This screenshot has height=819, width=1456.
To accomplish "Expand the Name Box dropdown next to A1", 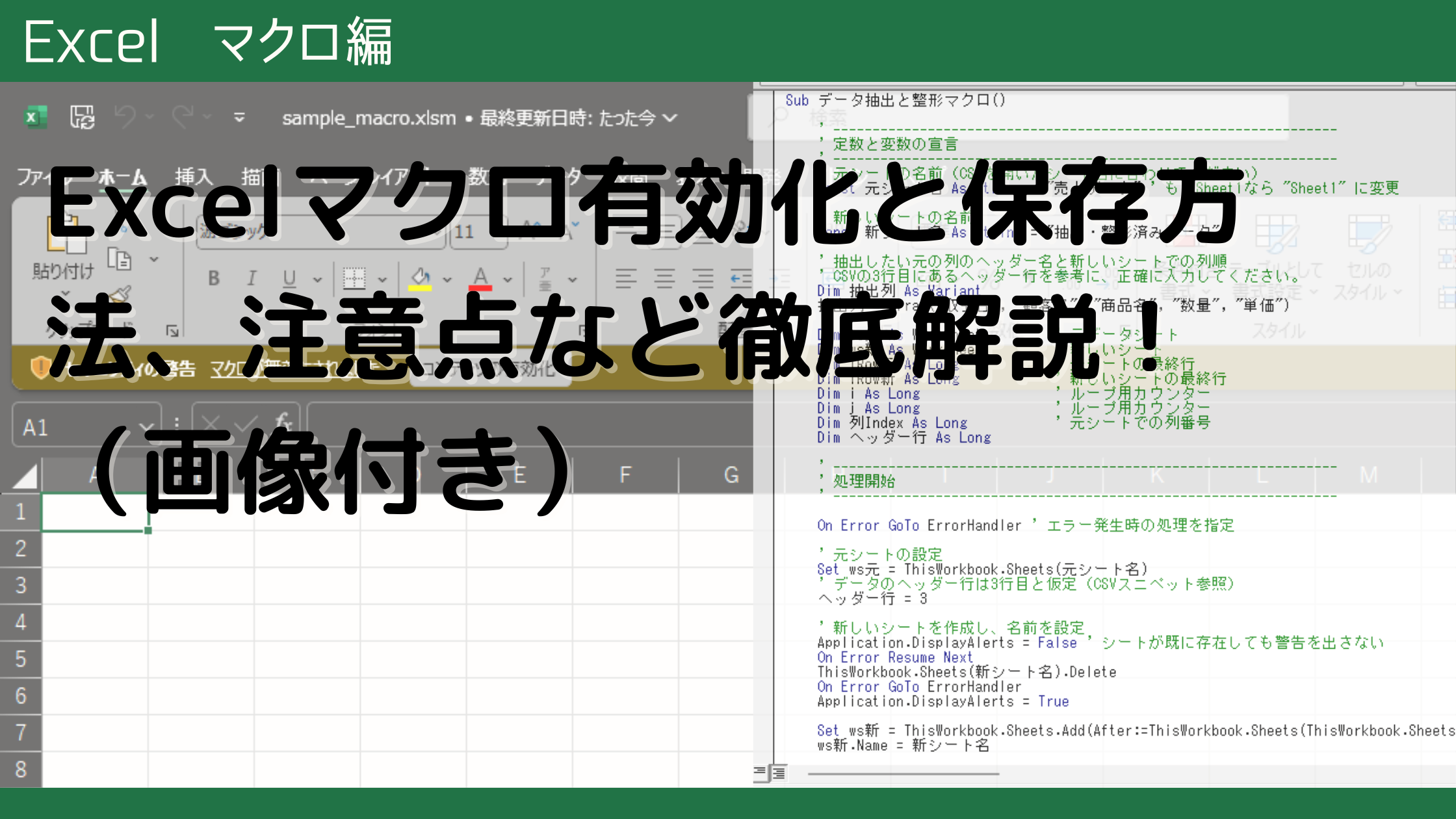I will pyautogui.click(x=147, y=428).
